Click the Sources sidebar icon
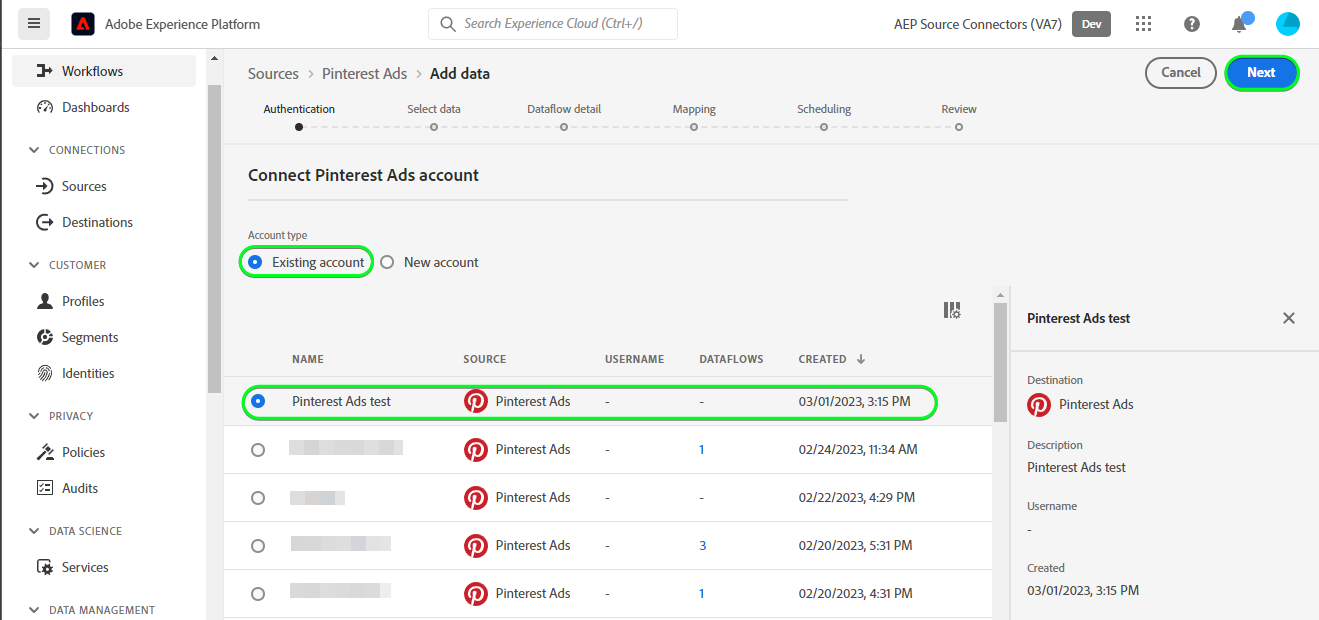Viewport: 1319px width, 620px height. pyautogui.click(x=44, y=186)
